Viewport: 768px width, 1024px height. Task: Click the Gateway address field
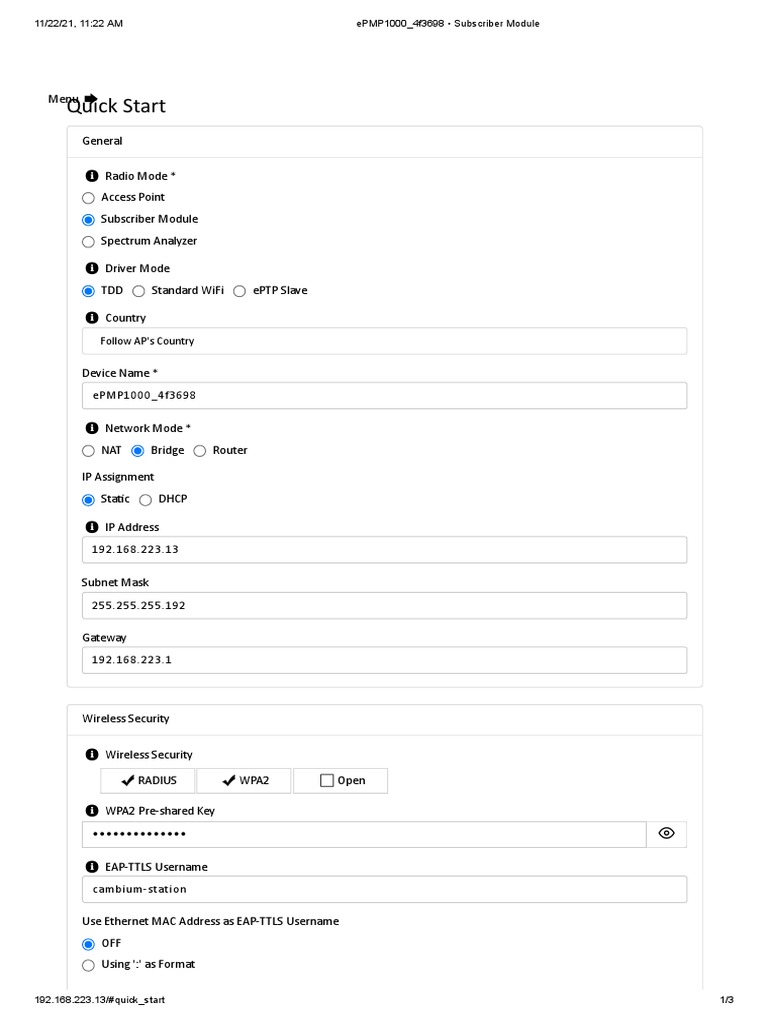tap(384, 660)
